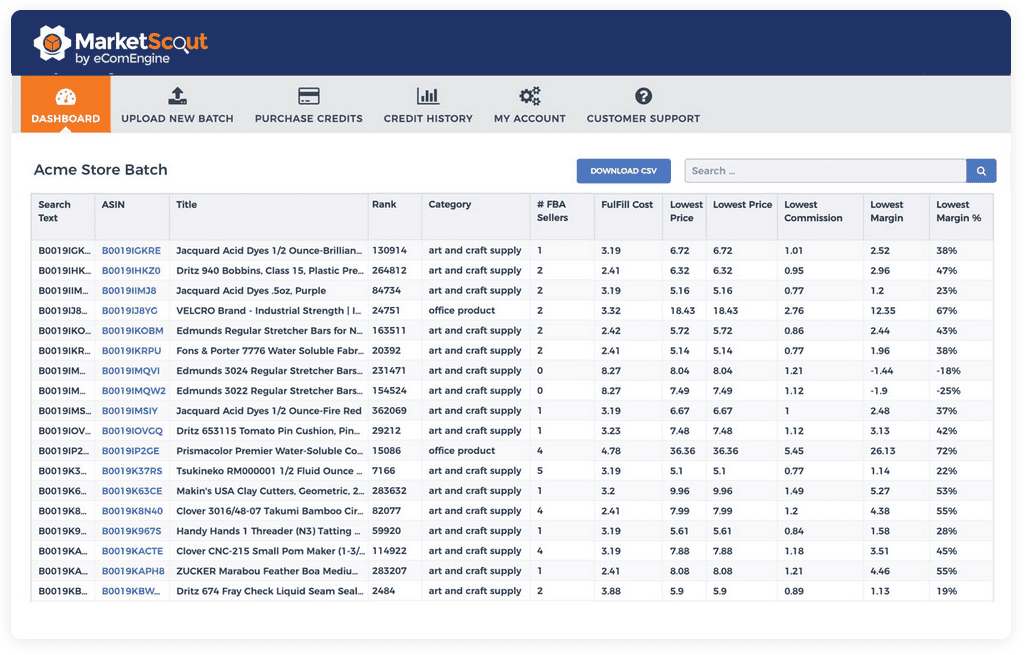Viewport: 1027px width, 655px height.
Task: Select the Dashboard gauge icon
Action: click(64, 97)
